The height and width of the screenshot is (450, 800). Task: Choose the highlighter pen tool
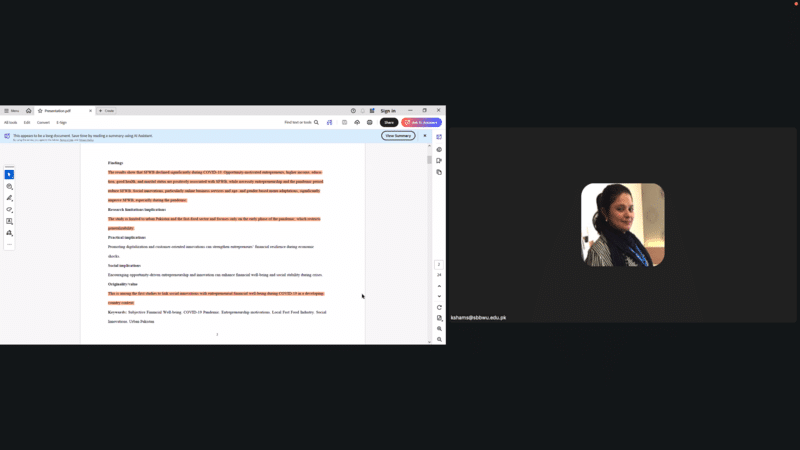pos(9,198)
